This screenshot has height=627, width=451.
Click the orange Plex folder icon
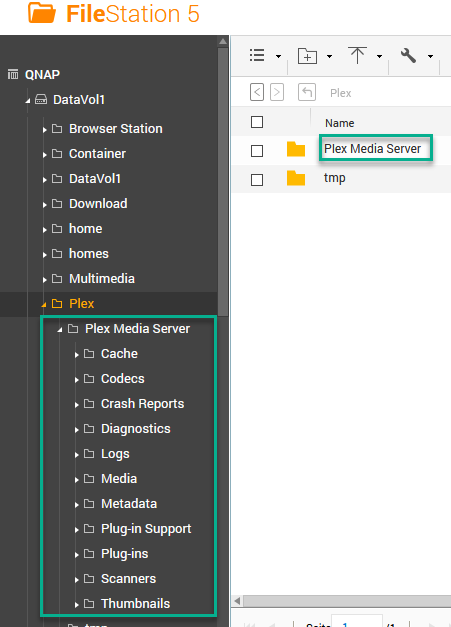[x=57, y=304]
